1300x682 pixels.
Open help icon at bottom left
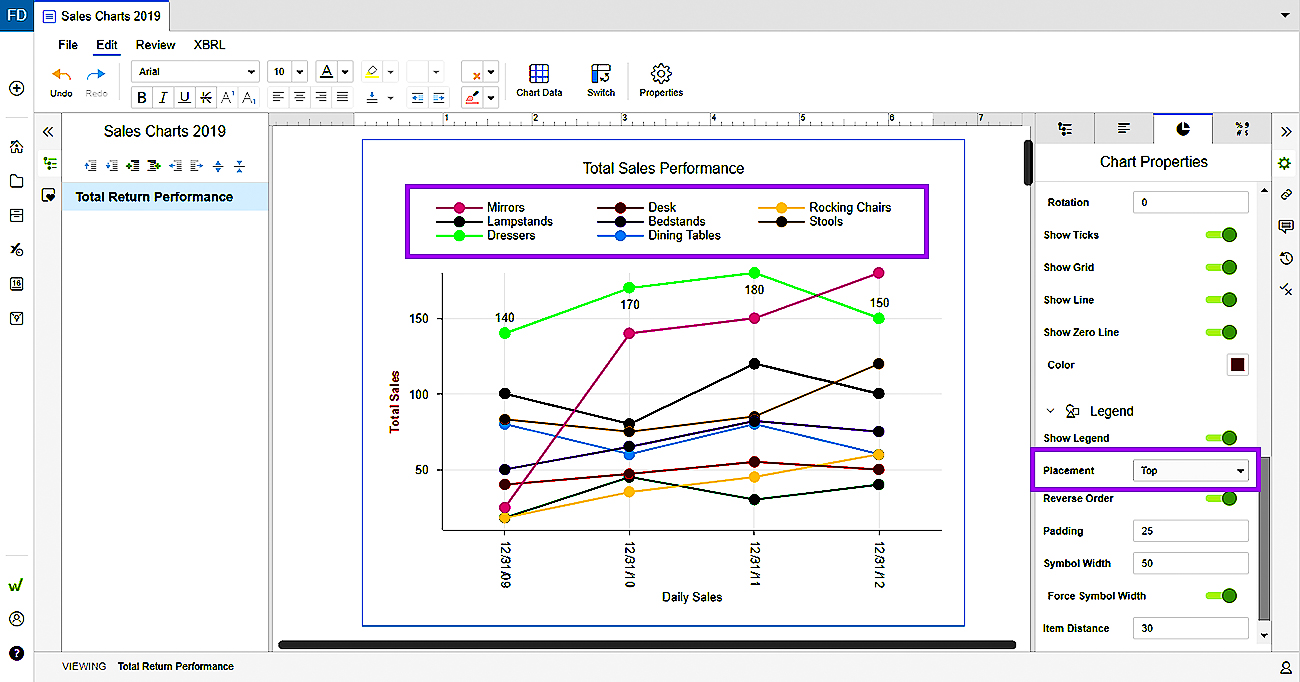point(17,653)
